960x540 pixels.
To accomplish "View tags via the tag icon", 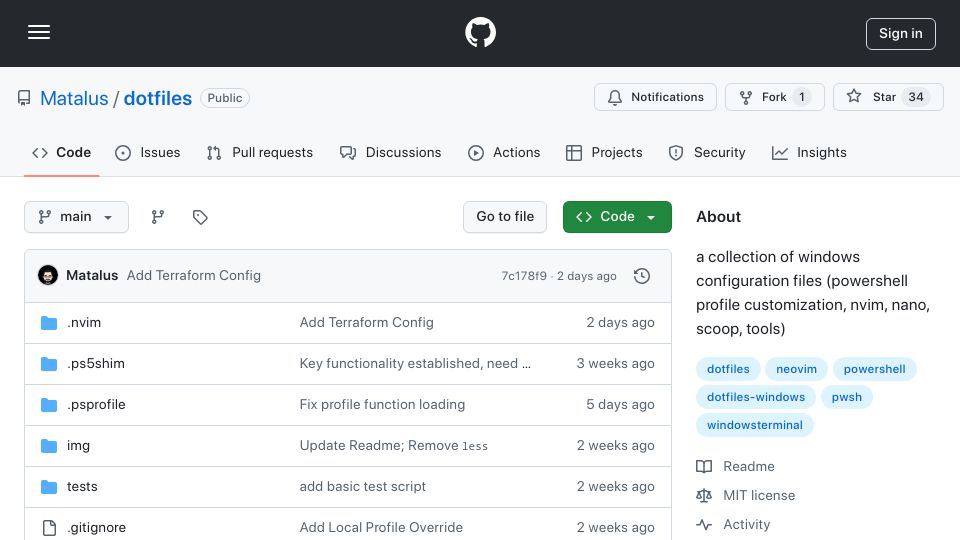I will pos(200,217).
